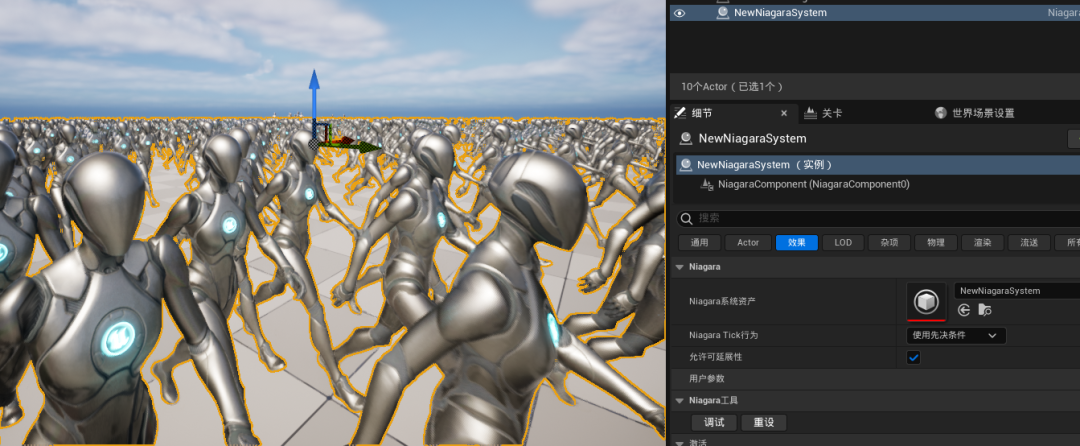This screenshot has height=446, width=1080.
Task: Click the actor icon beside NewNiagaraSystem title
Action: pyautogui.click(x=685, y=138)
